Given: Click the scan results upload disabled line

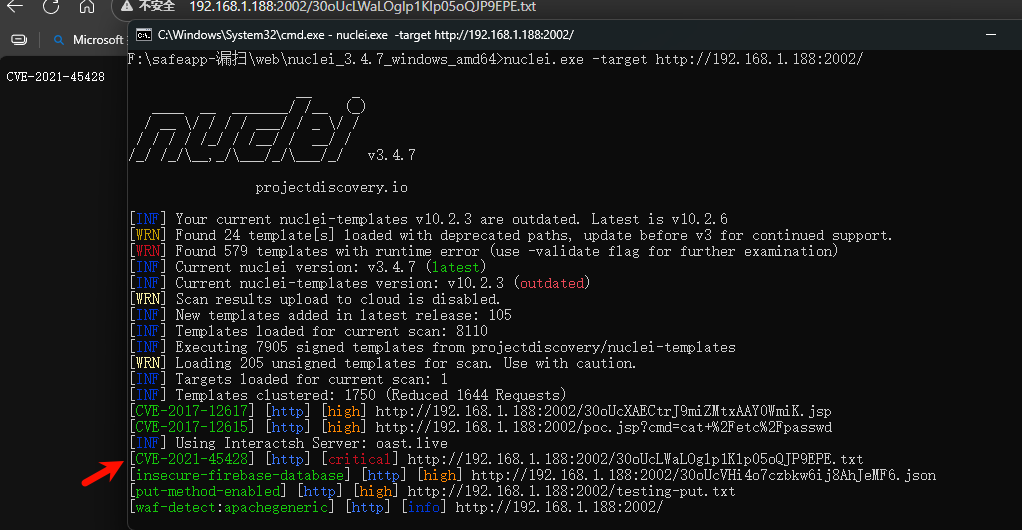Looking at the screenshot, I should (x=315, y=299).
